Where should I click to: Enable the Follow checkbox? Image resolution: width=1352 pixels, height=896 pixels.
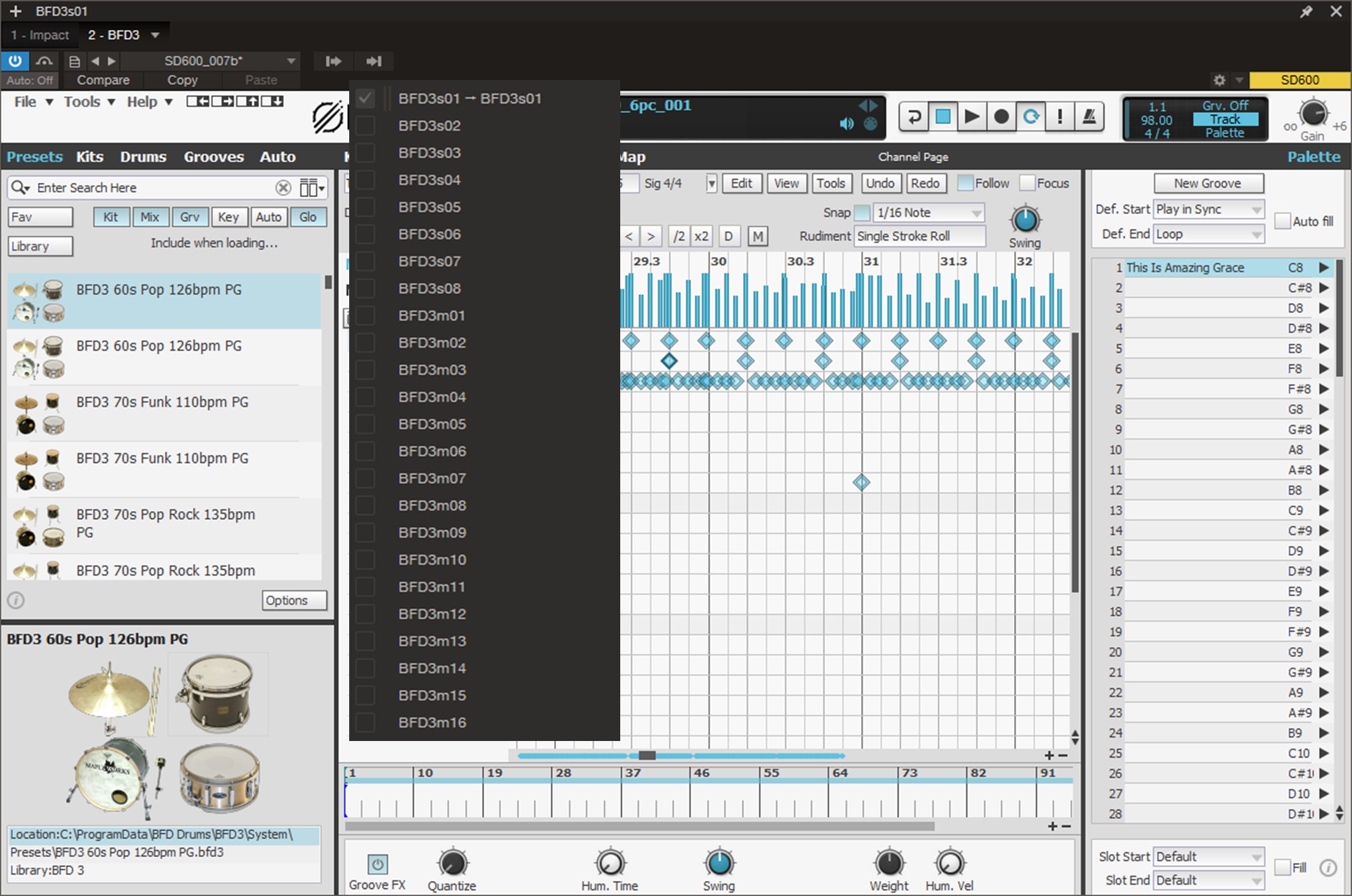pos(964,183)
